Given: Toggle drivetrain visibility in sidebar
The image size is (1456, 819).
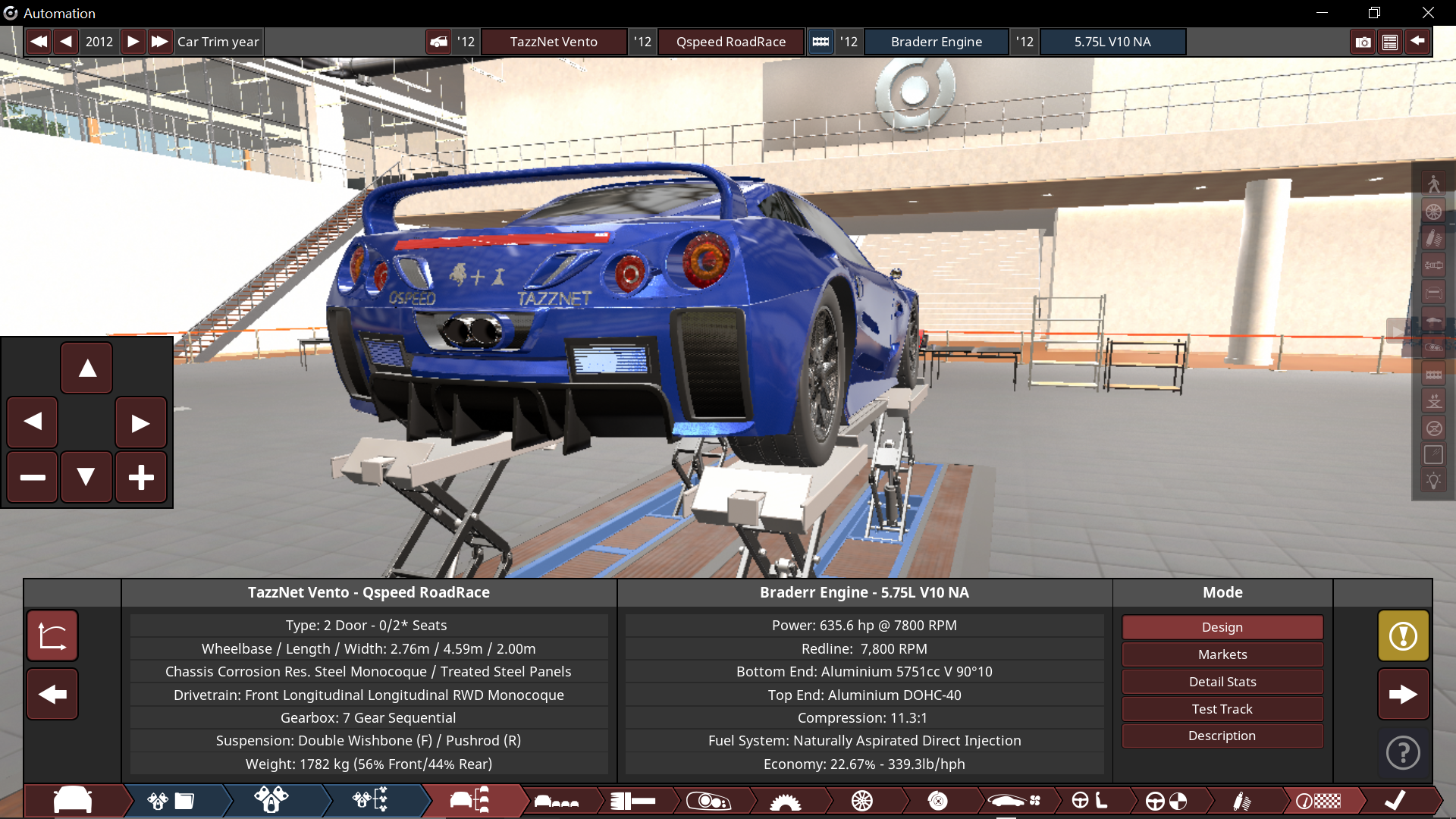Looking at the screenshot, I should click(x=1433, y=265).
